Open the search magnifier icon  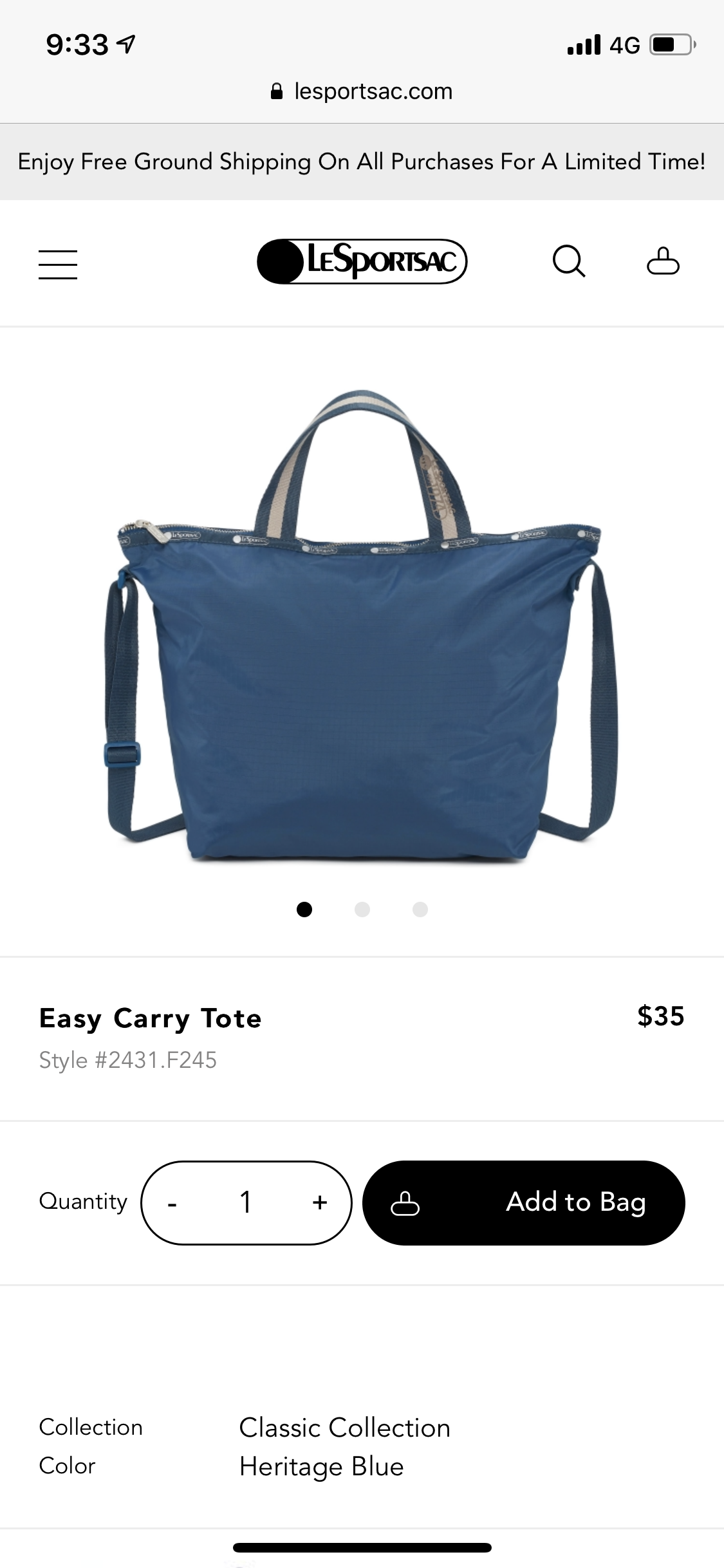tap(569, 261)
